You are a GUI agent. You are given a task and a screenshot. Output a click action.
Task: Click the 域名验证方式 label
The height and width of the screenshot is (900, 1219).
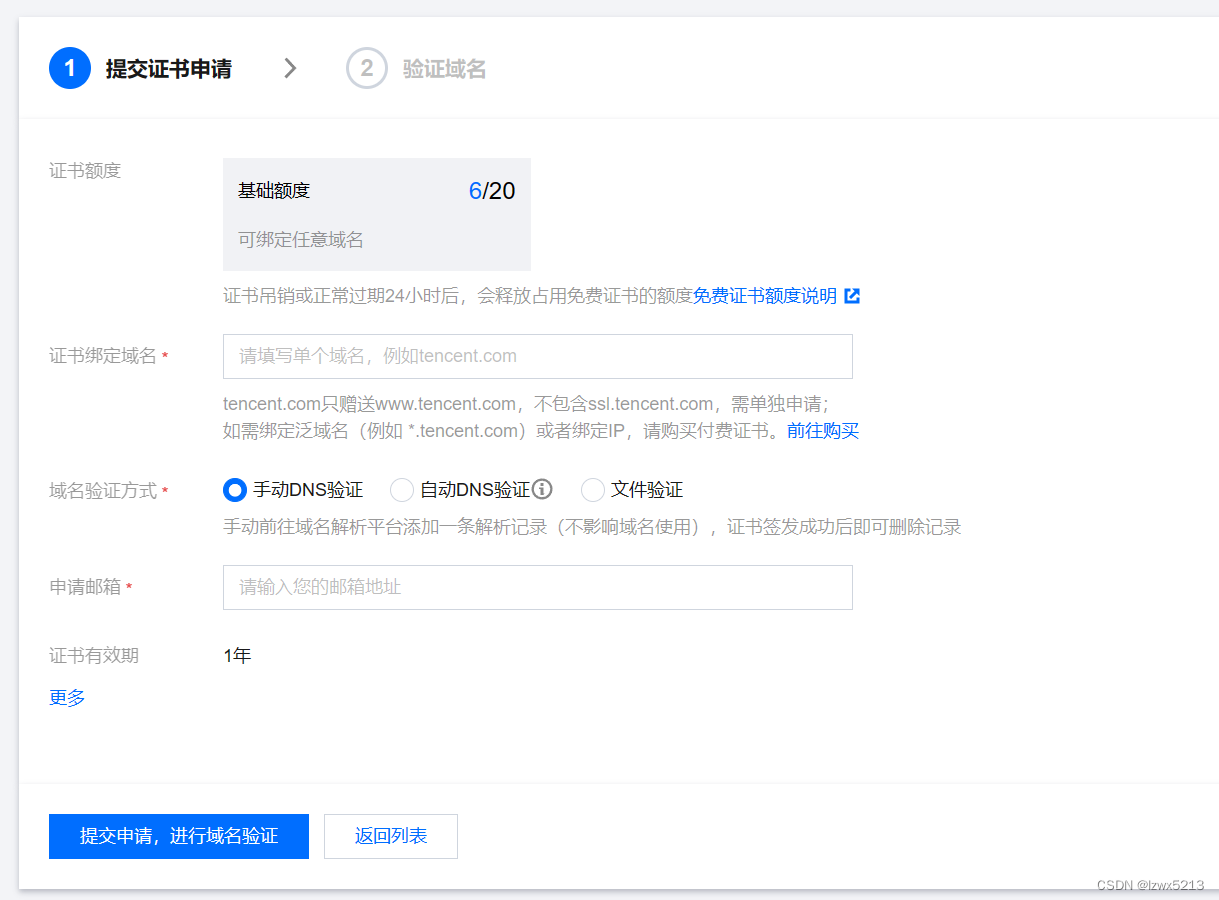point(103,491)
